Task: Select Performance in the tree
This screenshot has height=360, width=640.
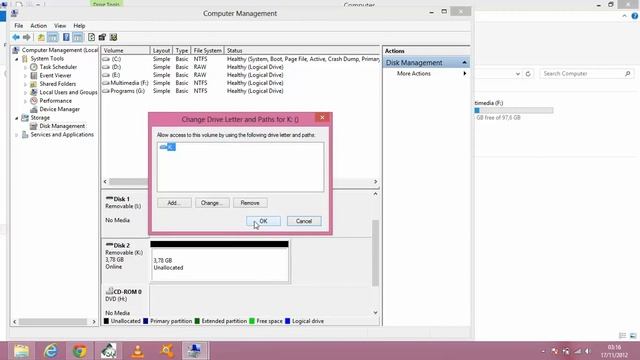Action: 56,101
